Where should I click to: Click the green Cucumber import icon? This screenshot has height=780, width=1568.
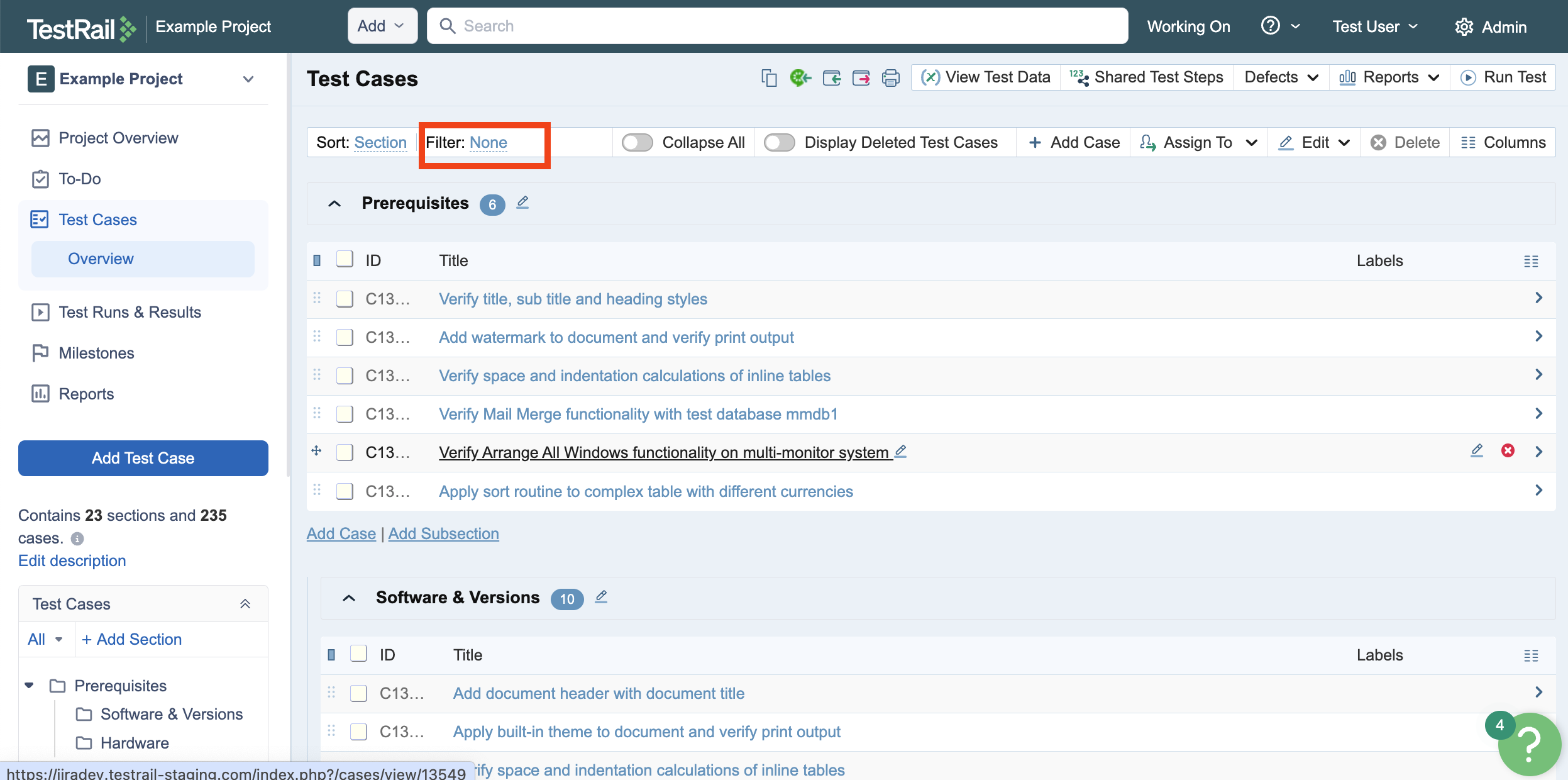pos(800,78)
